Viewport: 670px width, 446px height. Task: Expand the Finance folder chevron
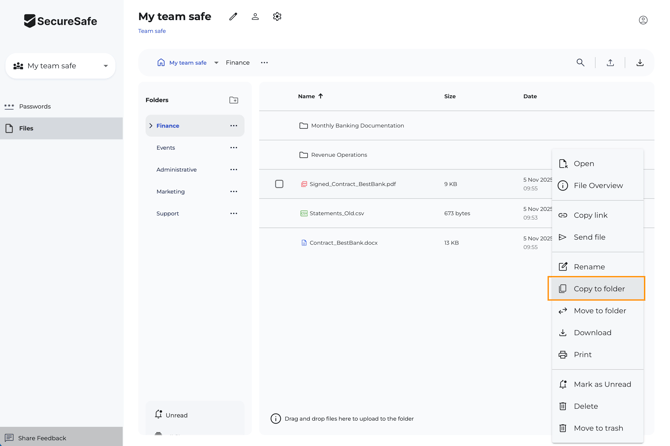click(151, 126)
